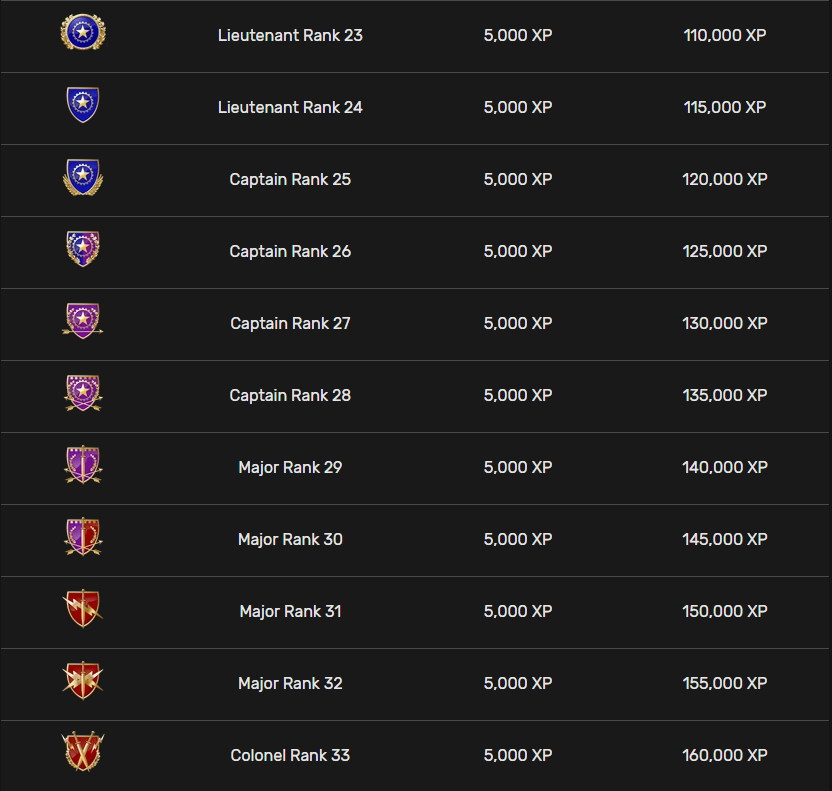Click the Major Rank 30 name

pos(290,540)
